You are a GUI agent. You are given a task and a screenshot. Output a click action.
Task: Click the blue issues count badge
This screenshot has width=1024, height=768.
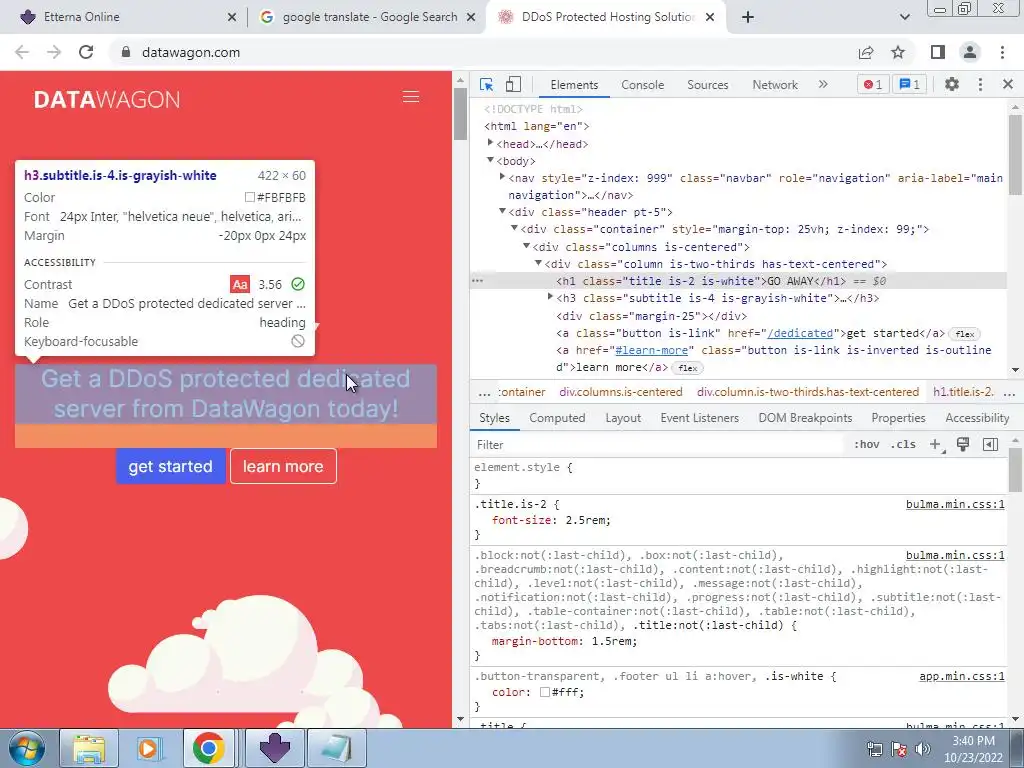[x=909, y=84]
